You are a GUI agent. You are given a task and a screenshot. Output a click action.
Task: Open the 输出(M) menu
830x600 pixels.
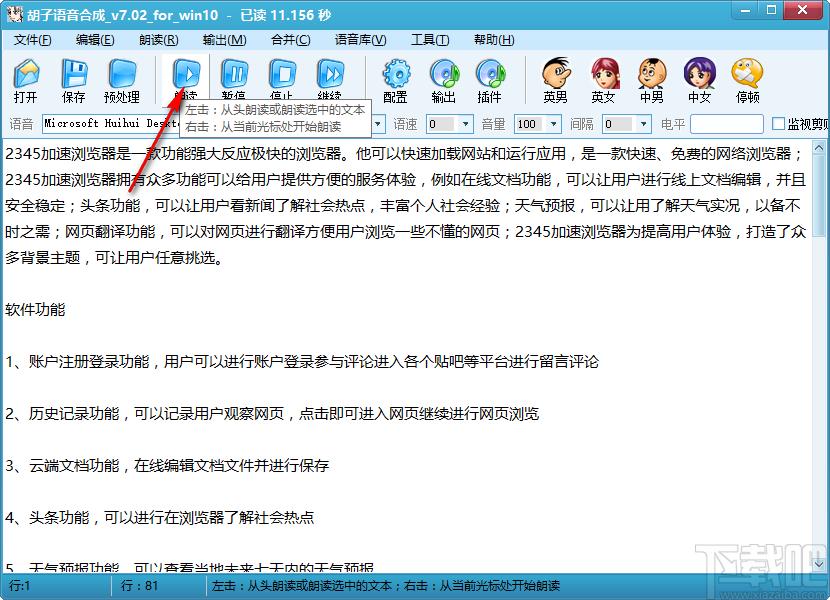tap(225, 40)
